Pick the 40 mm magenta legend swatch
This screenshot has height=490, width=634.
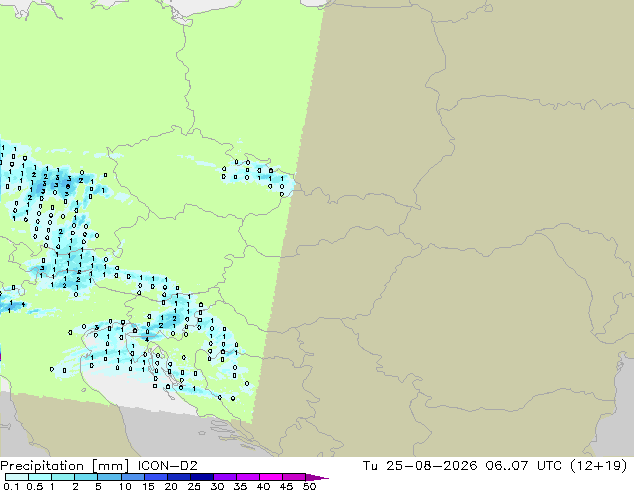(271, 477)
